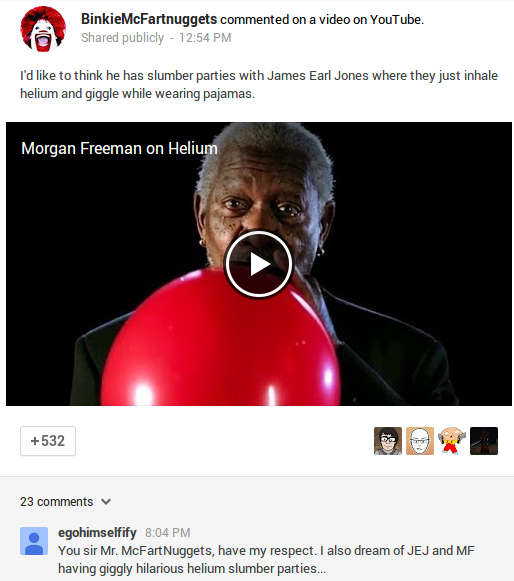
Task: Open BinkieMcFartnuggets profile name link
Action: tap(149, 19)
